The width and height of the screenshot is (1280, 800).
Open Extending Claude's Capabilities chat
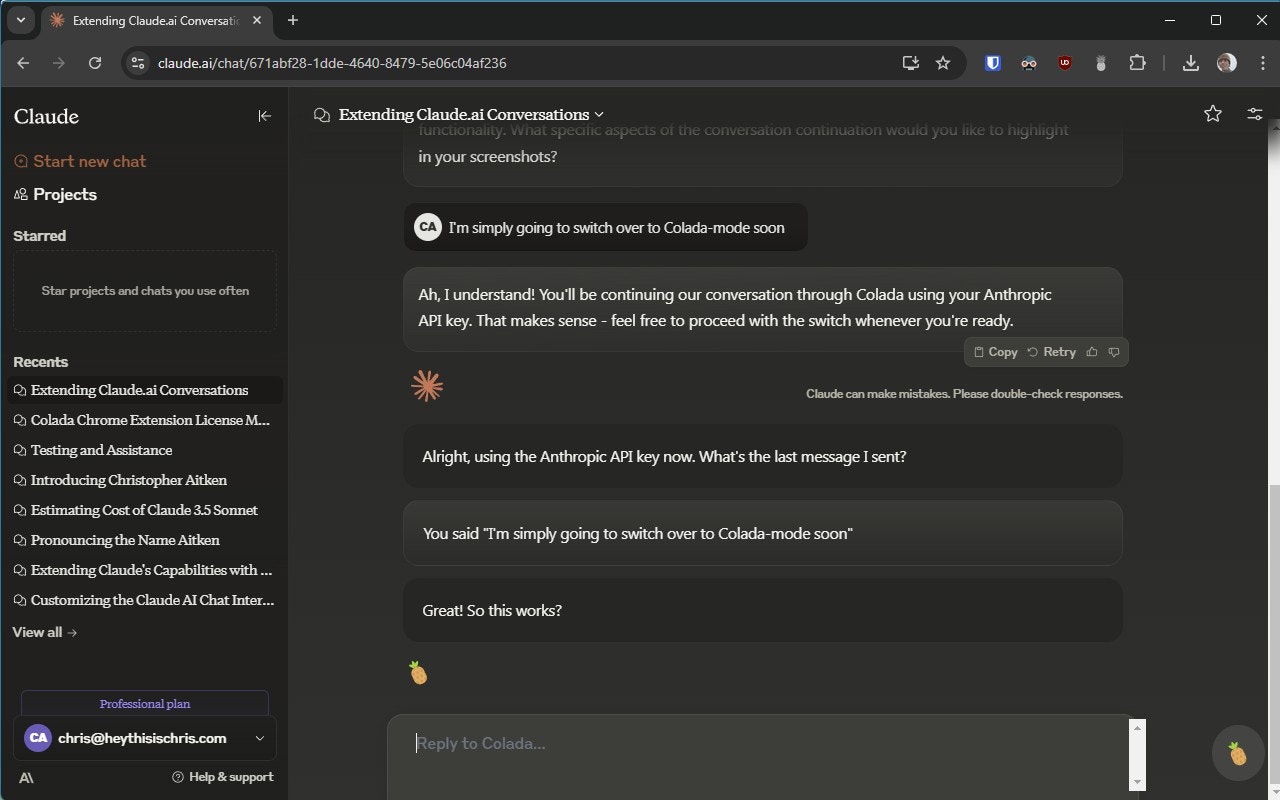click(144, 570)
